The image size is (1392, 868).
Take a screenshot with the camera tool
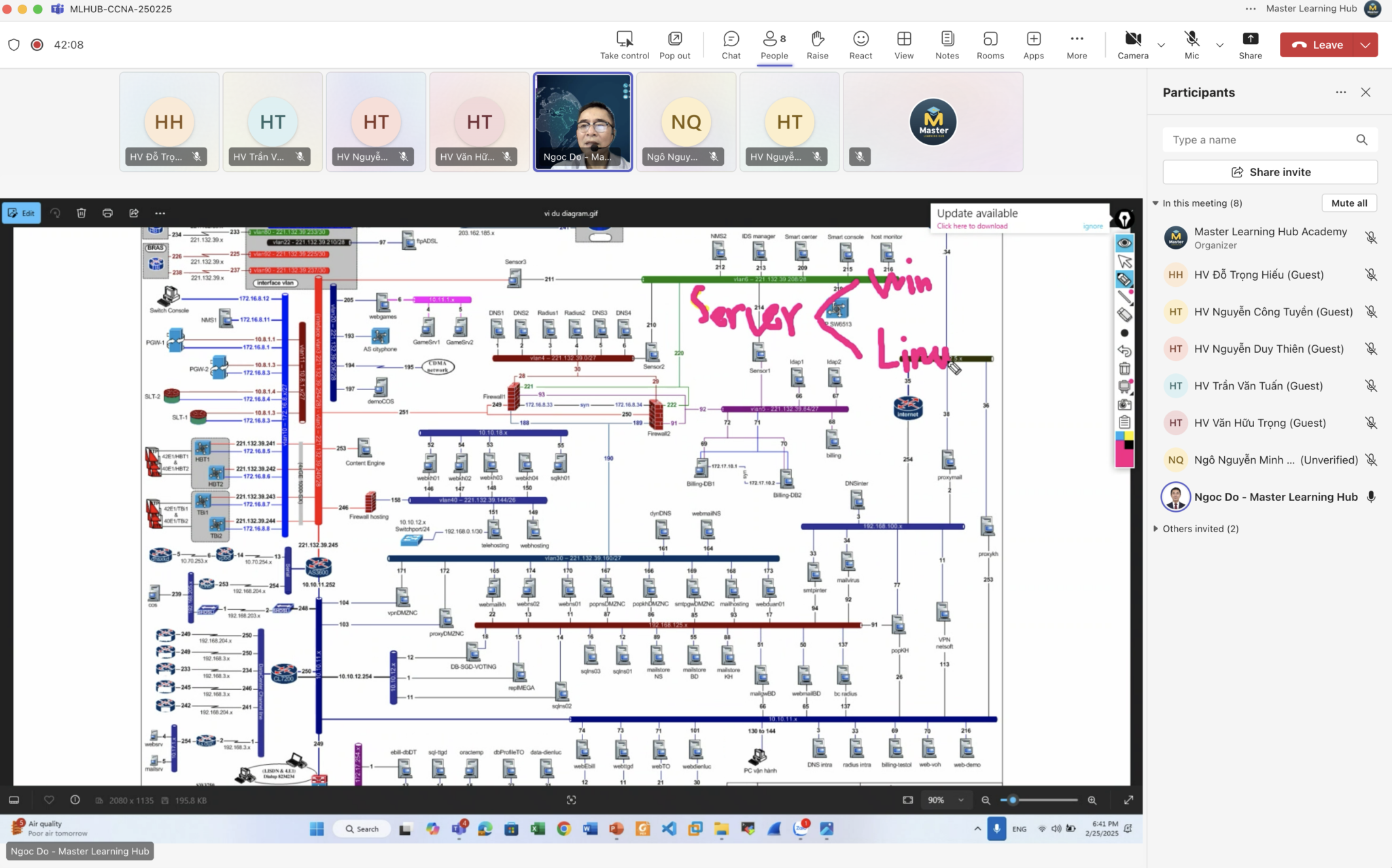1124,402
